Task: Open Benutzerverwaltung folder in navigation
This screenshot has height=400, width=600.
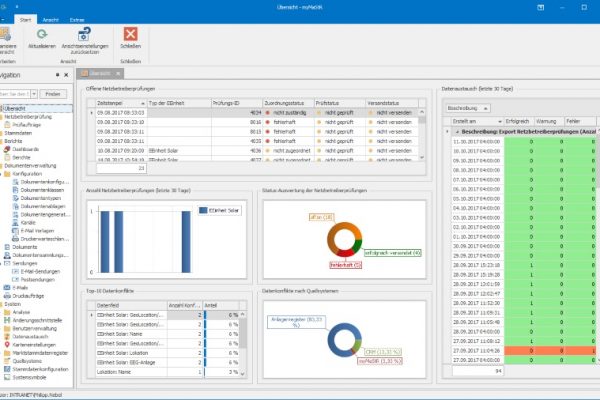Action: 34,328
